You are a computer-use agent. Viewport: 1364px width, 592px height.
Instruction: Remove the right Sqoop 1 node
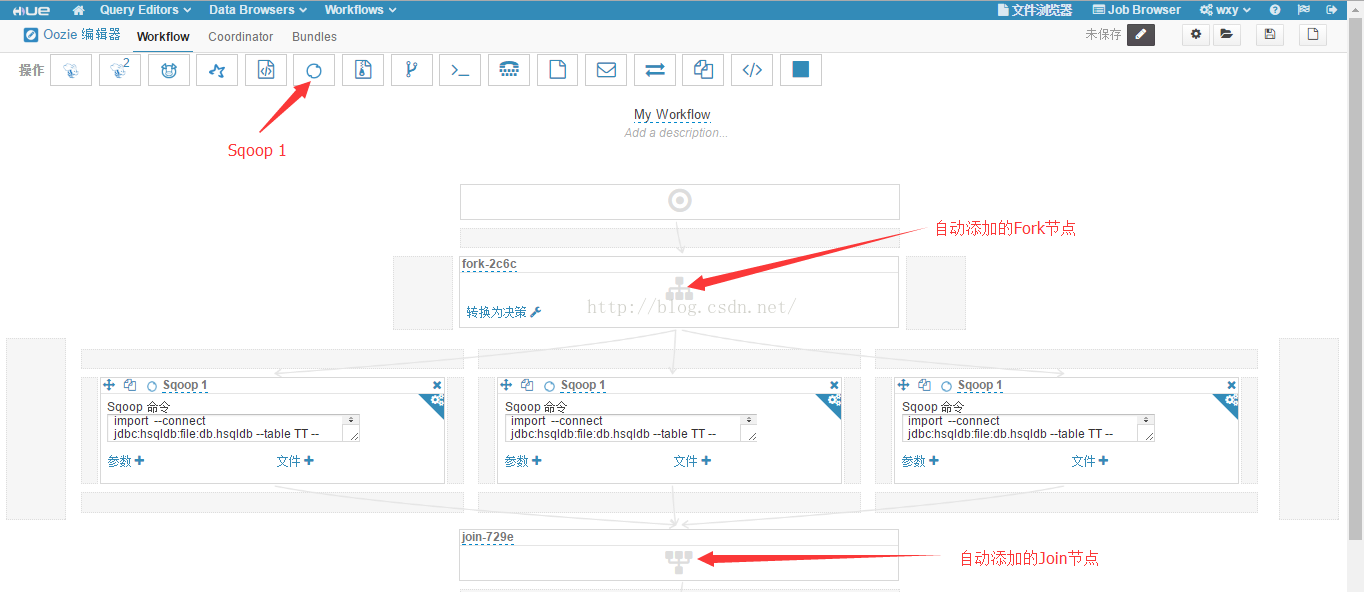coord(1231,385)
